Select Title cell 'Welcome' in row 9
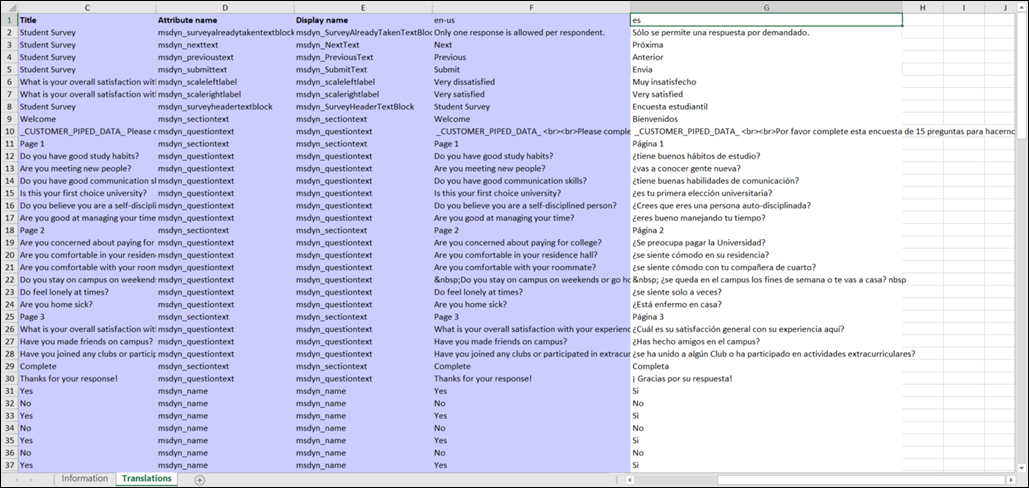The width and height of the screenshot is (1029, 488). pyautogui.click(x=87, y=119)
